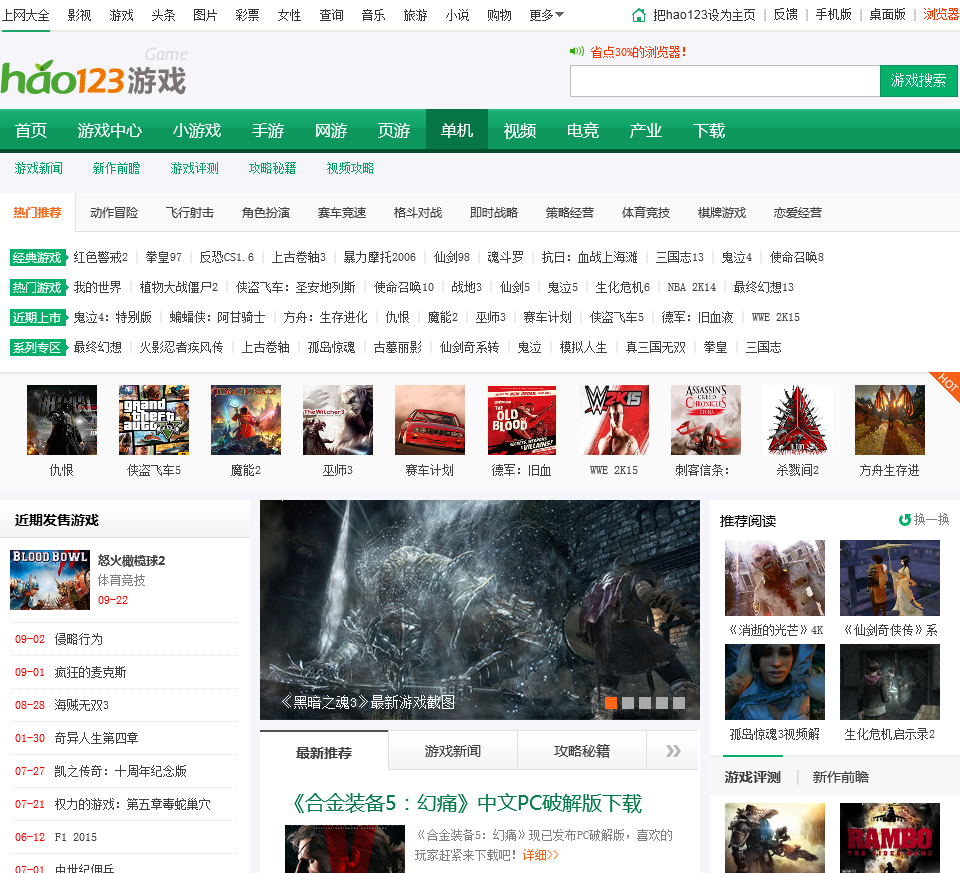Open the 详细>> link in the article
The image size is (960, 873).
[x=541, y=855]
